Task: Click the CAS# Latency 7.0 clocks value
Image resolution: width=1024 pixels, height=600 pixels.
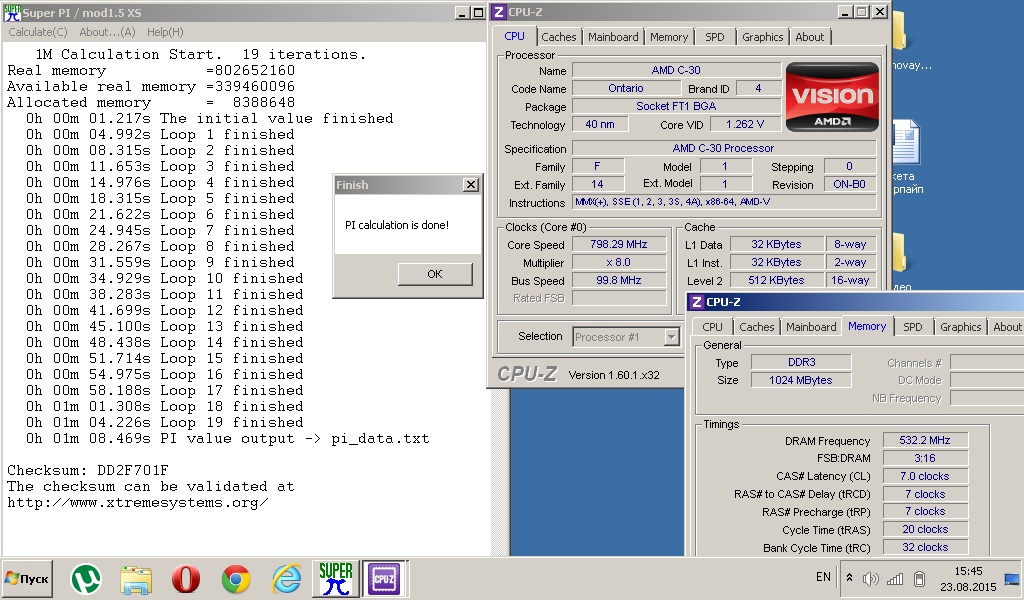Action: point(925,476)
